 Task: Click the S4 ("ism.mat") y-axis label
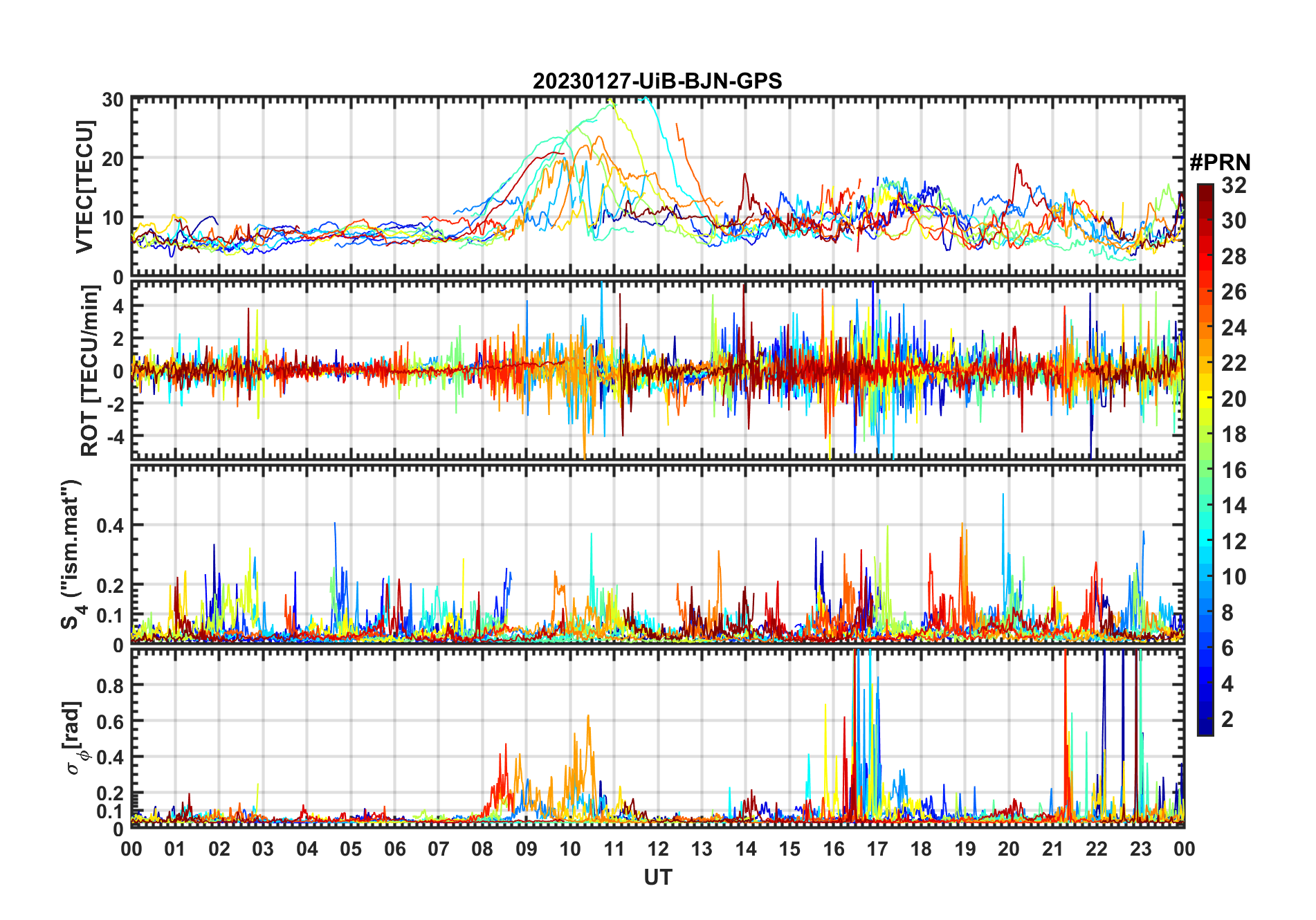pyautogui.click(x=72, y=554)
